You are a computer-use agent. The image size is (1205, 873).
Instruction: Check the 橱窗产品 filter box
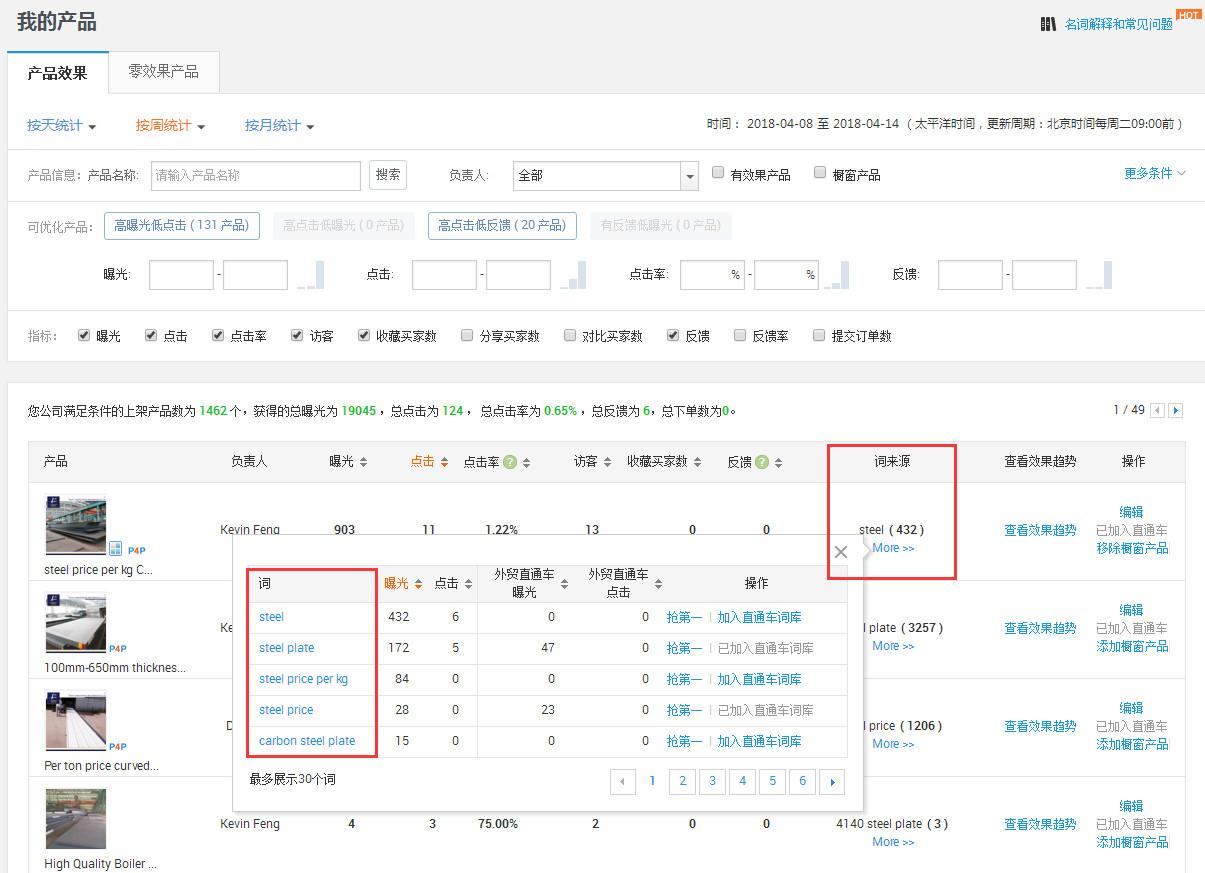820,172
